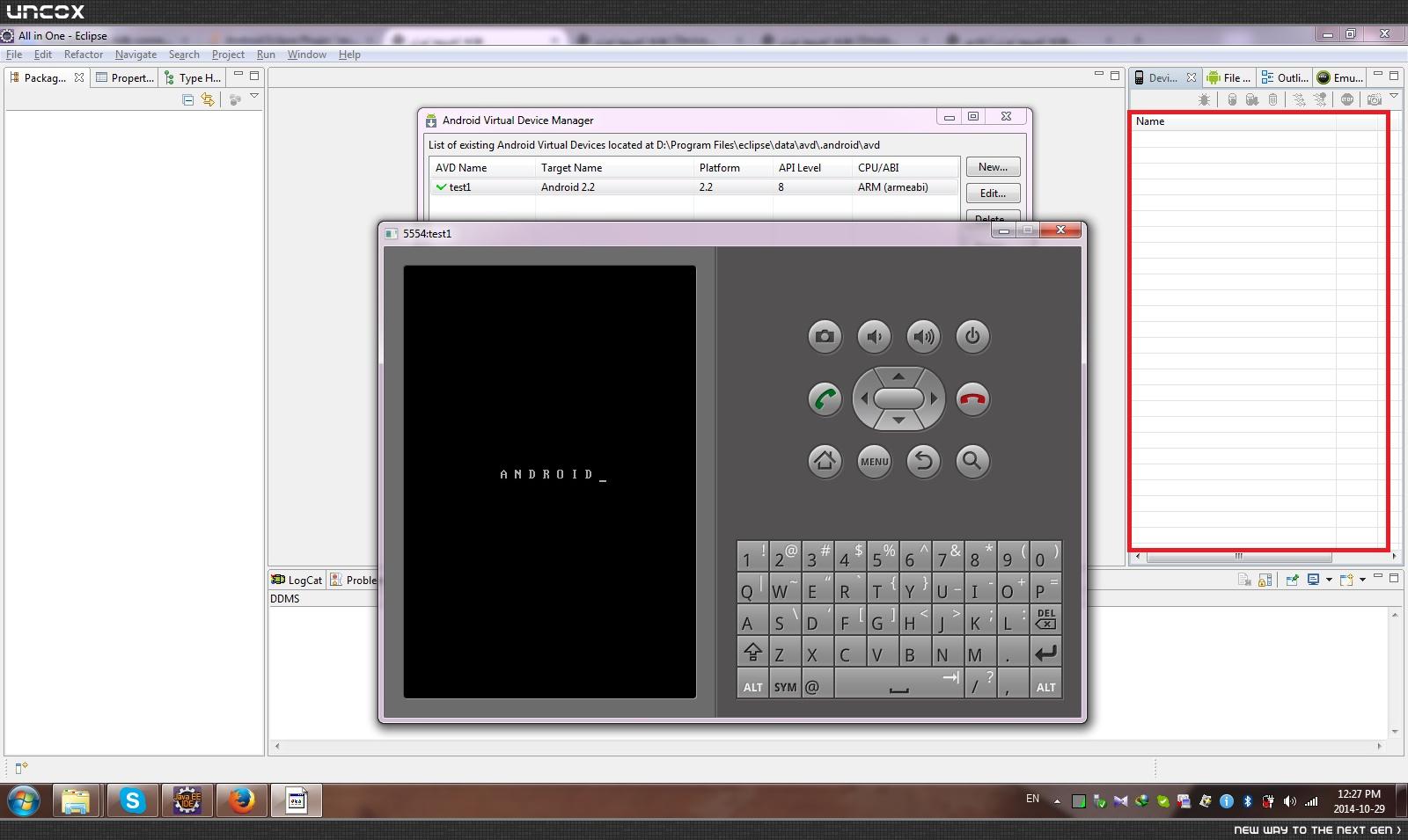This screenshot has height=840, width=1408.
Task: Toggle the SYM key on emulator keyboard
Action: pyautogui.click(x=785, y=685)
